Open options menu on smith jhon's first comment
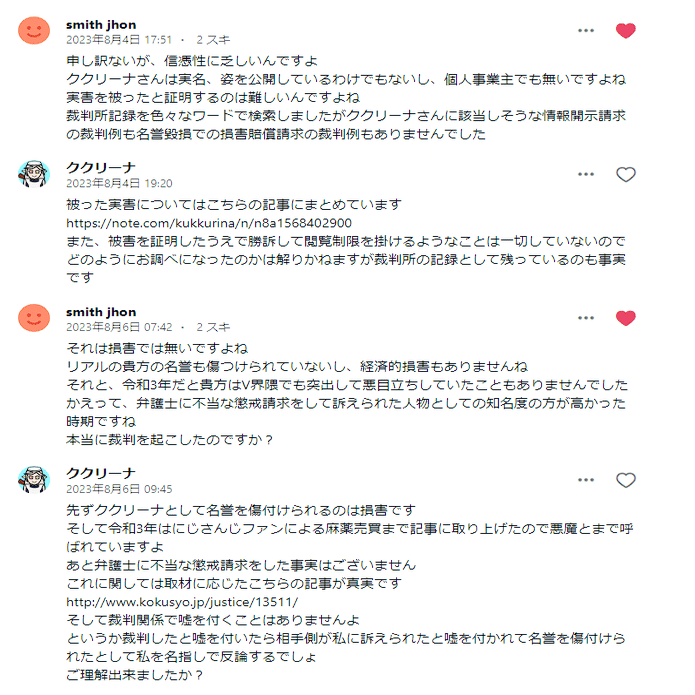 click(586, 30)
